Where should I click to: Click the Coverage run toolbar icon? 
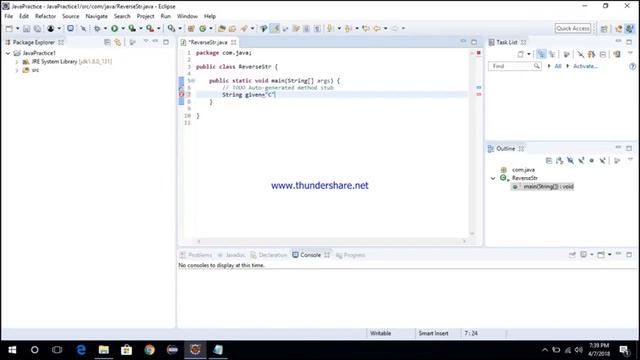pos(132,29)
